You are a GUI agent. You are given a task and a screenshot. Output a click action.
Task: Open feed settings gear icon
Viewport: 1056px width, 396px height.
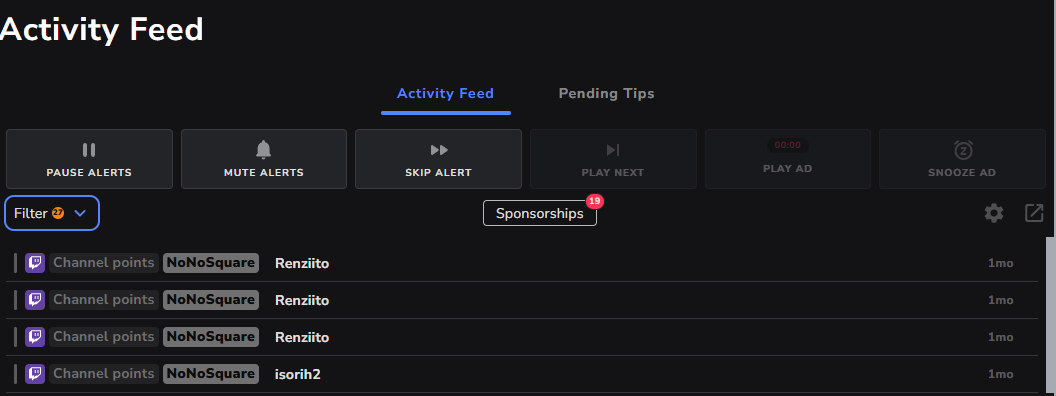tap(994, 213)
